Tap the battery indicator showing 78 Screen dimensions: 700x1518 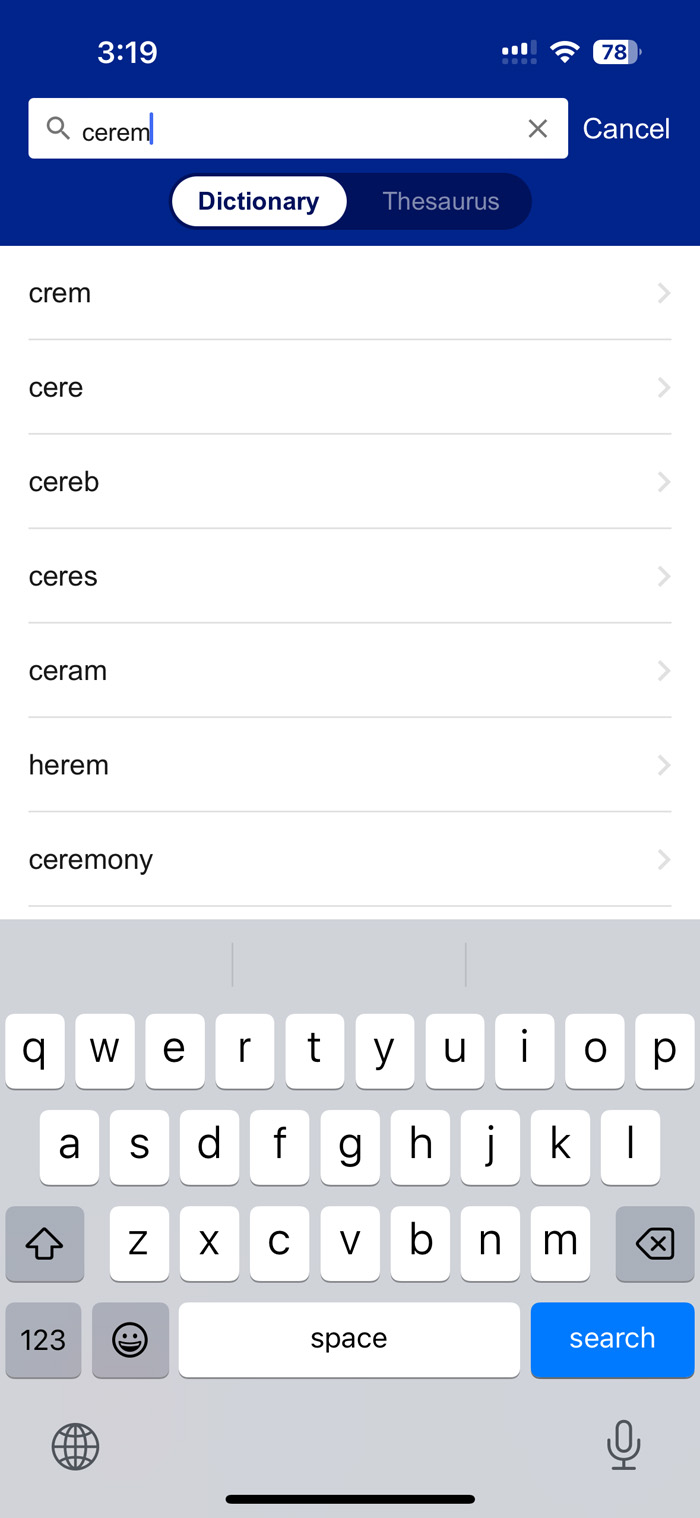pyautogui.click(x=618, y=51)
